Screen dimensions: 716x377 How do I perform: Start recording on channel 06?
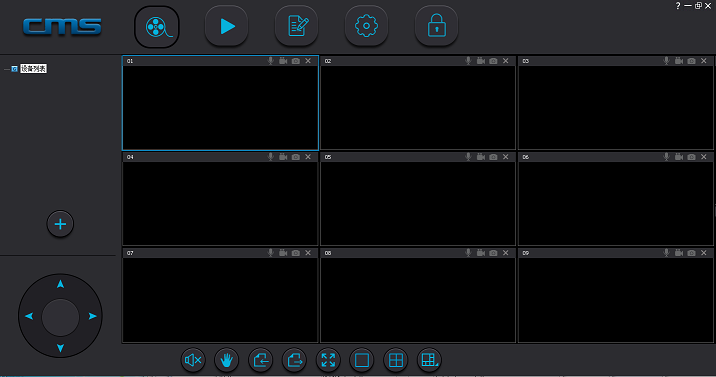tap(679, 157)
